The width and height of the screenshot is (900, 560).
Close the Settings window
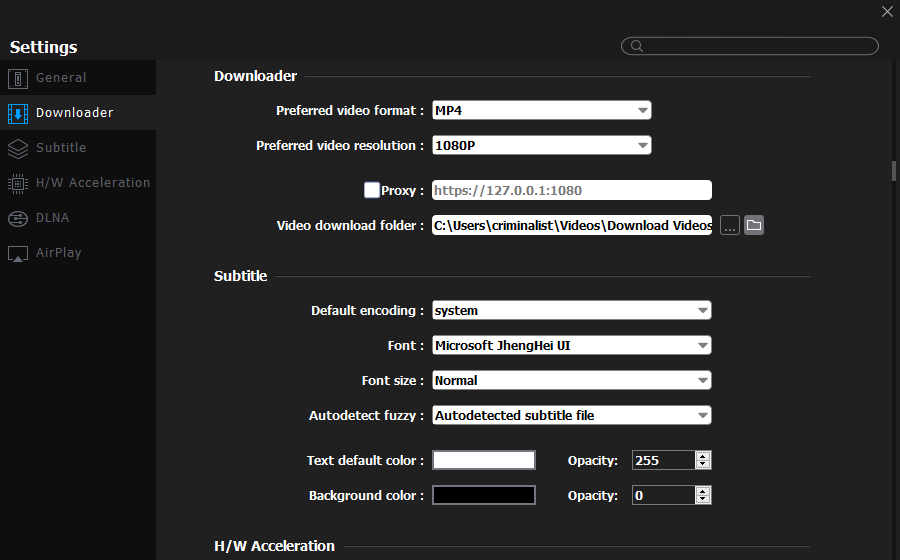(x=887, y=12)
